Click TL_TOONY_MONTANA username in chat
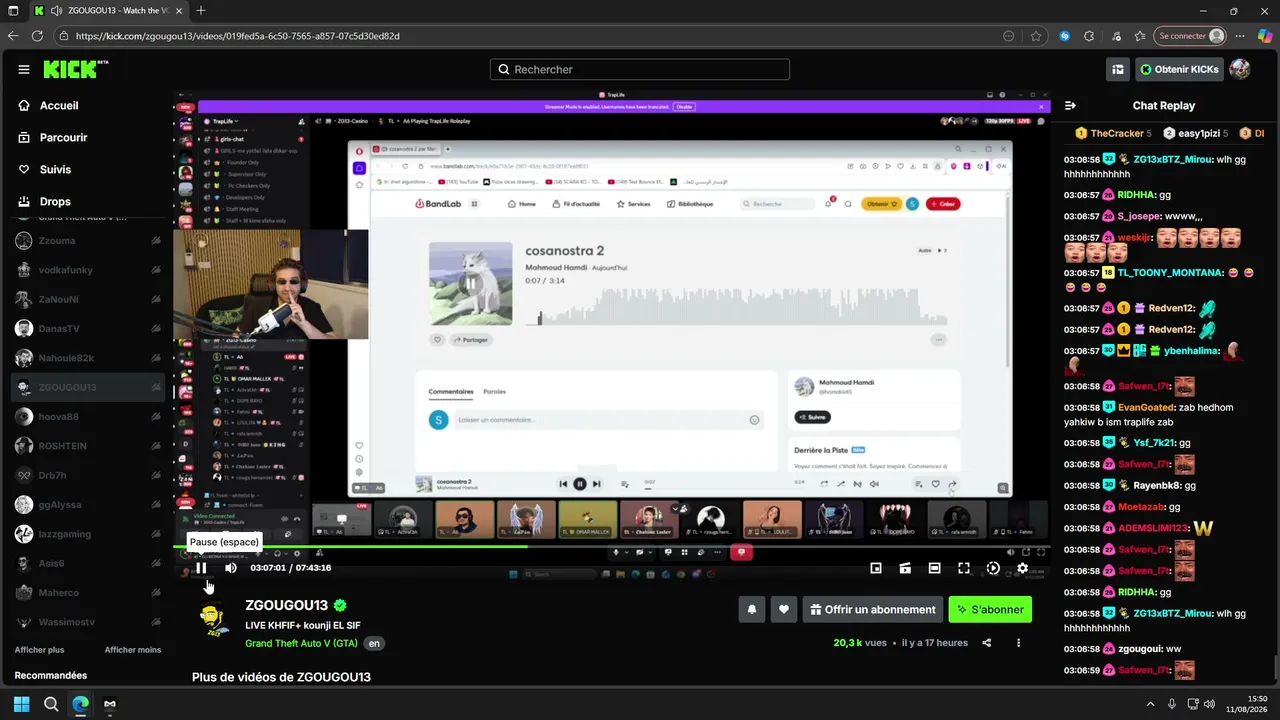Image resolution: width=1280 pixels, height=720 pixels. (1170, 273)
